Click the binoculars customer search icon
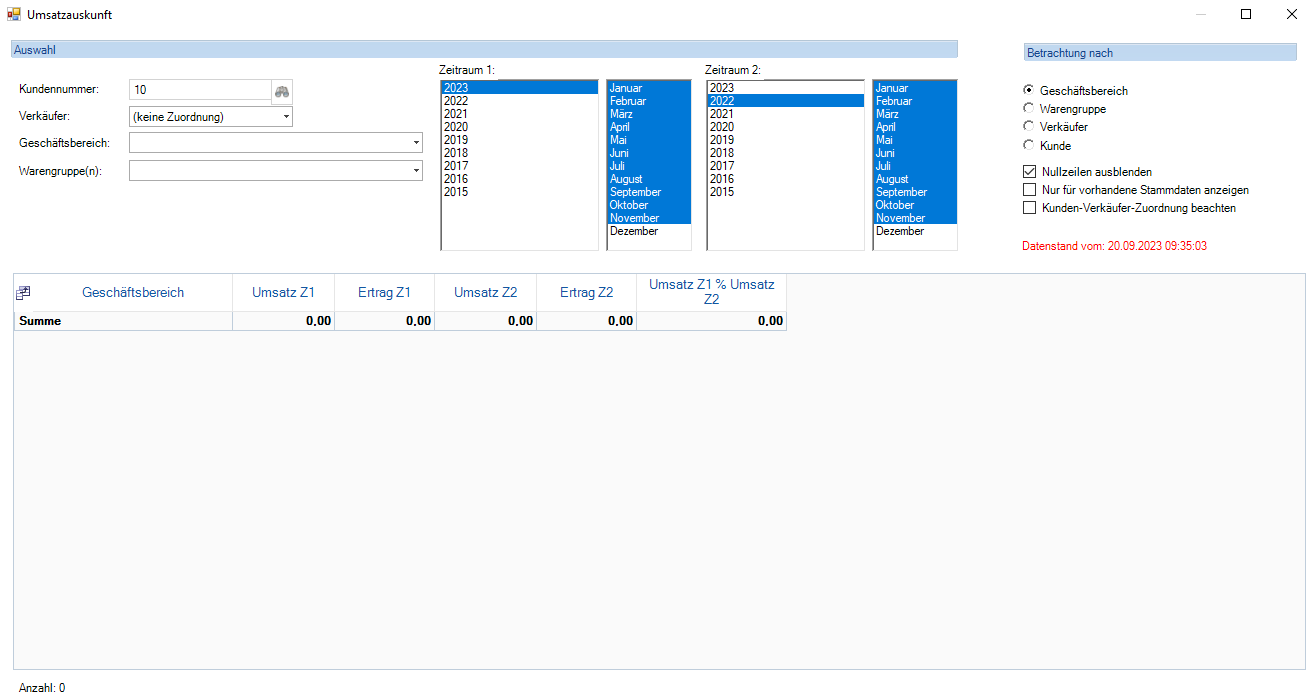Viewport: 1314px width, 696px height. point(283,91)
